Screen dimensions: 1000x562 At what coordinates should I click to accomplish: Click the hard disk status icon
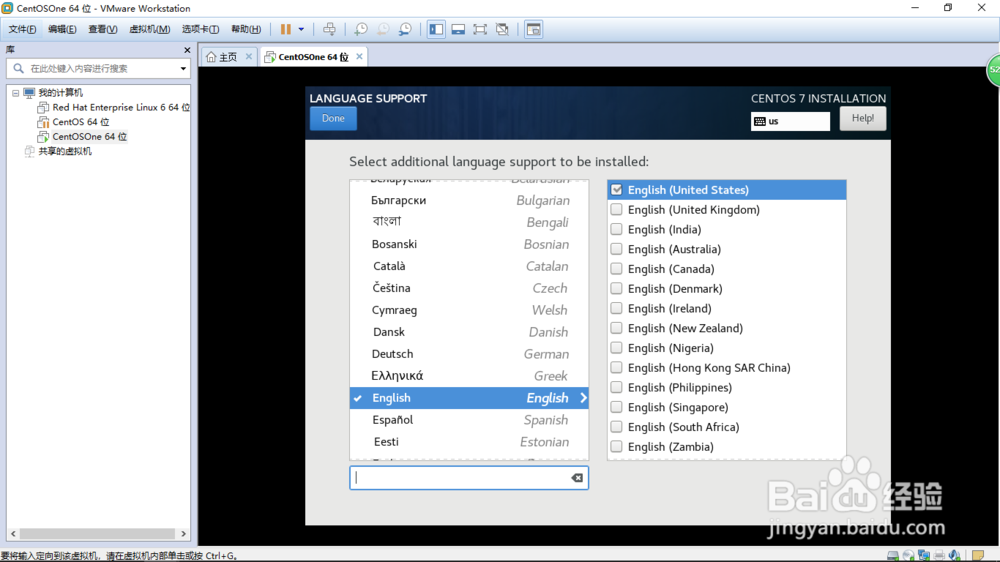(893, 556)
